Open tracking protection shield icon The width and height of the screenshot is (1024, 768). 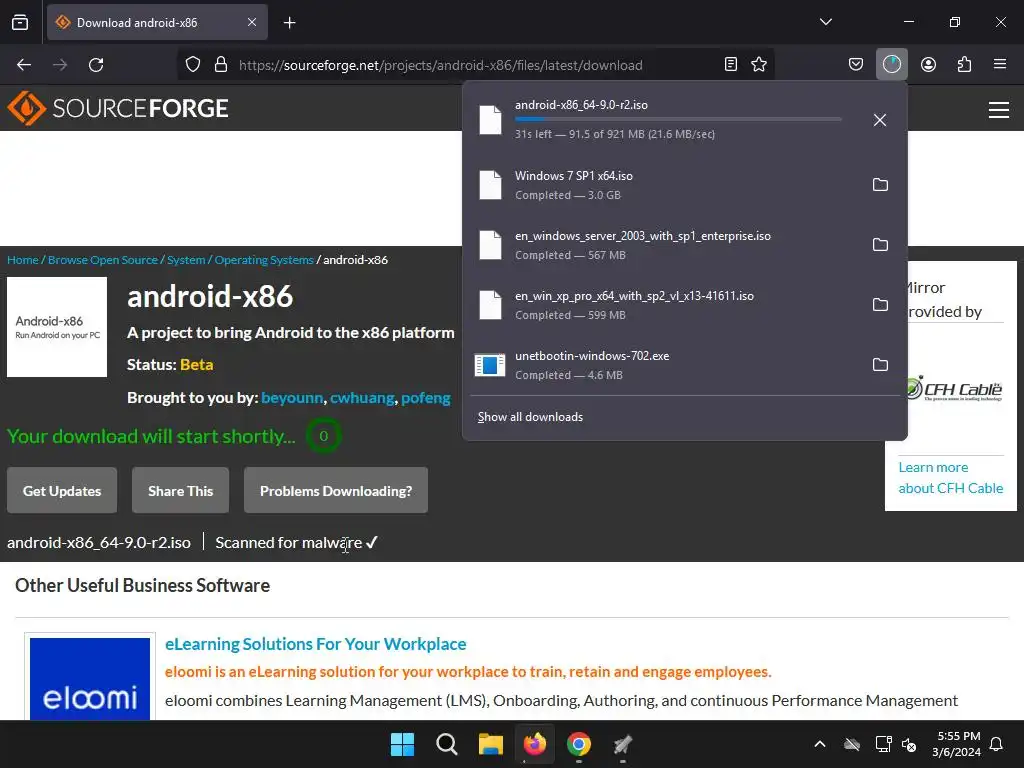point(193,65)
